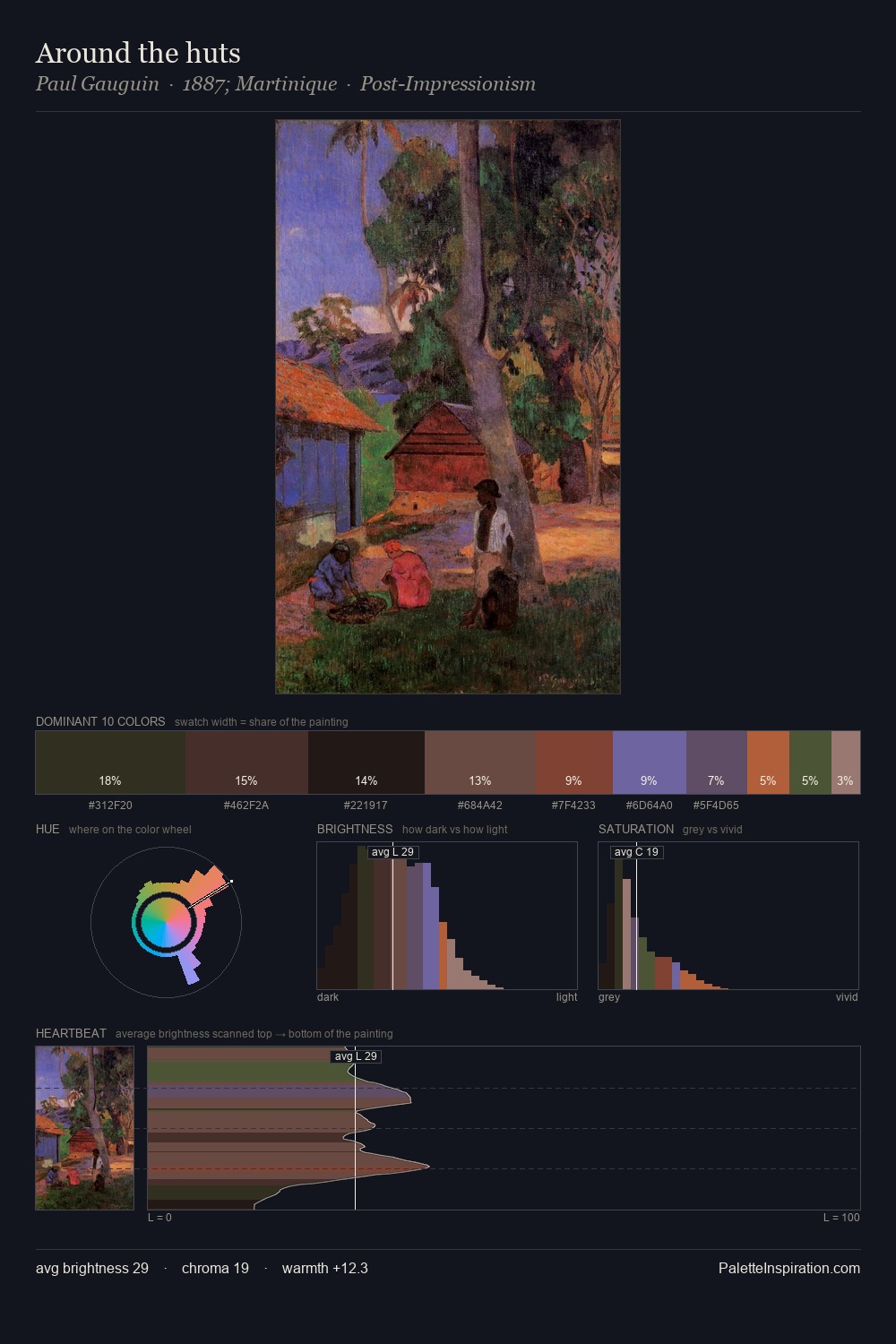Click hex code #221917
Viewport: 896px width, 1344px height.
(x=366, y=806)
